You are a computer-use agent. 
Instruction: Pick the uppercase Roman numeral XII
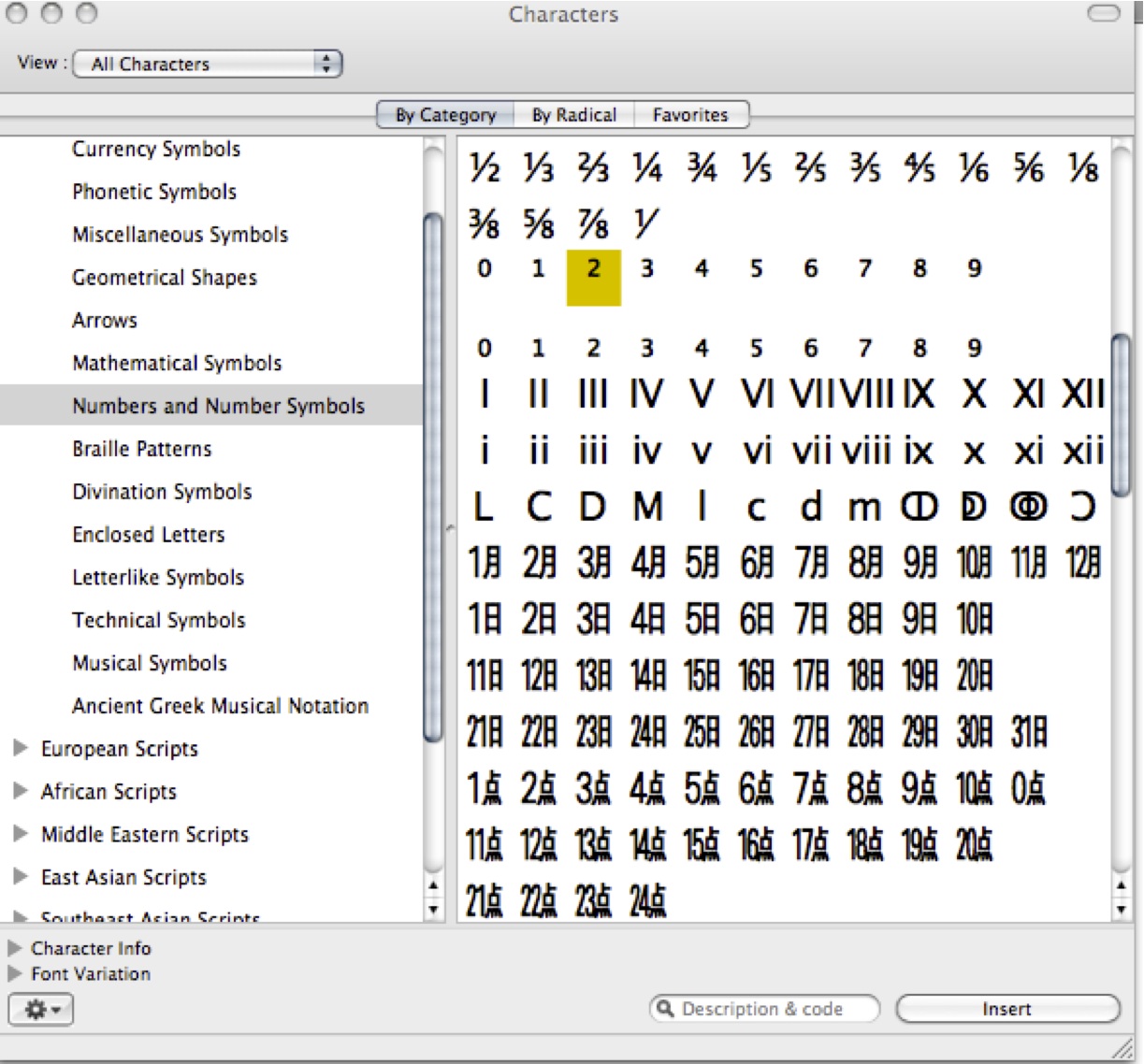(x=1082, y=395)
